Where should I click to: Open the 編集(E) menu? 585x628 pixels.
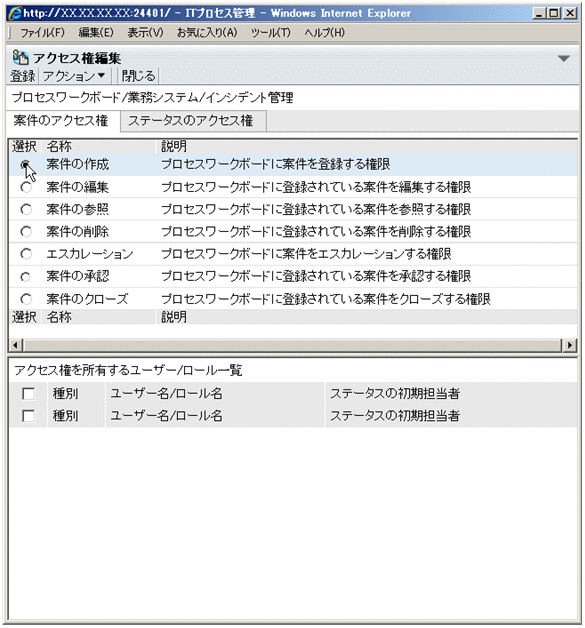[96, 32]
